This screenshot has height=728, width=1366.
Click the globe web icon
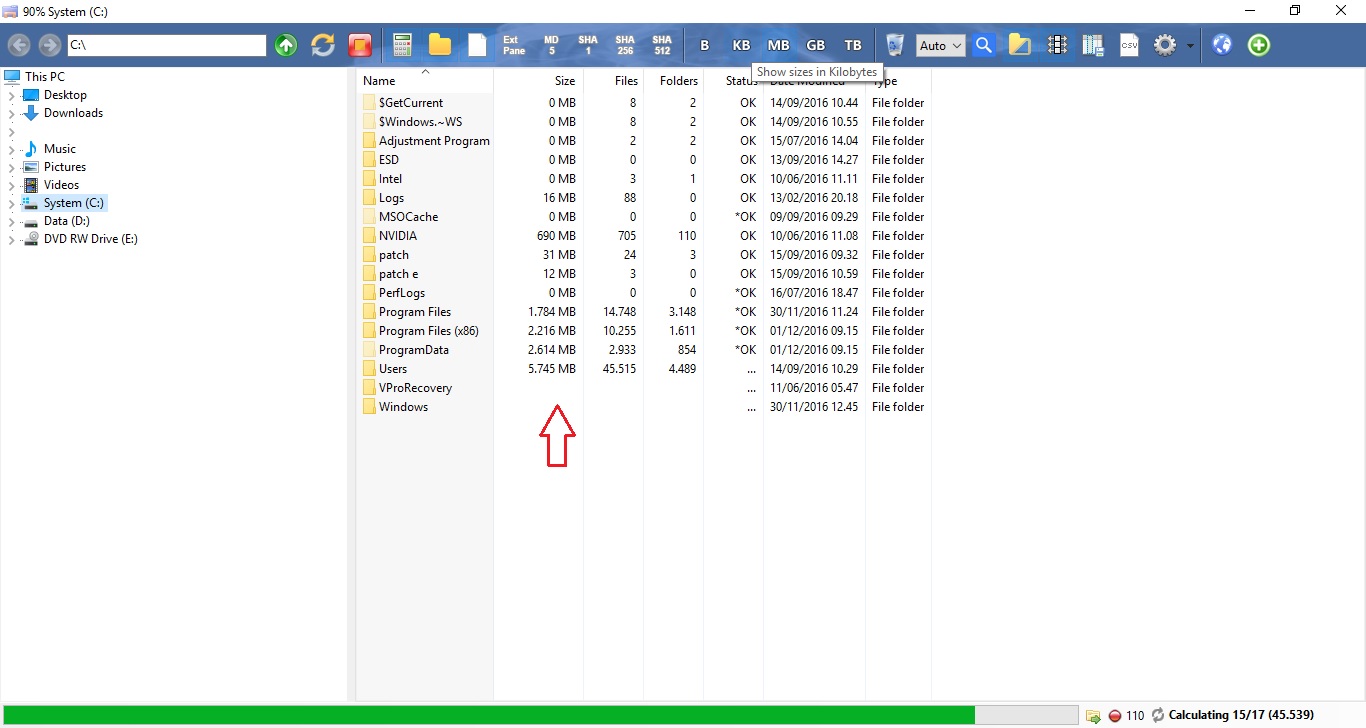1222,45
